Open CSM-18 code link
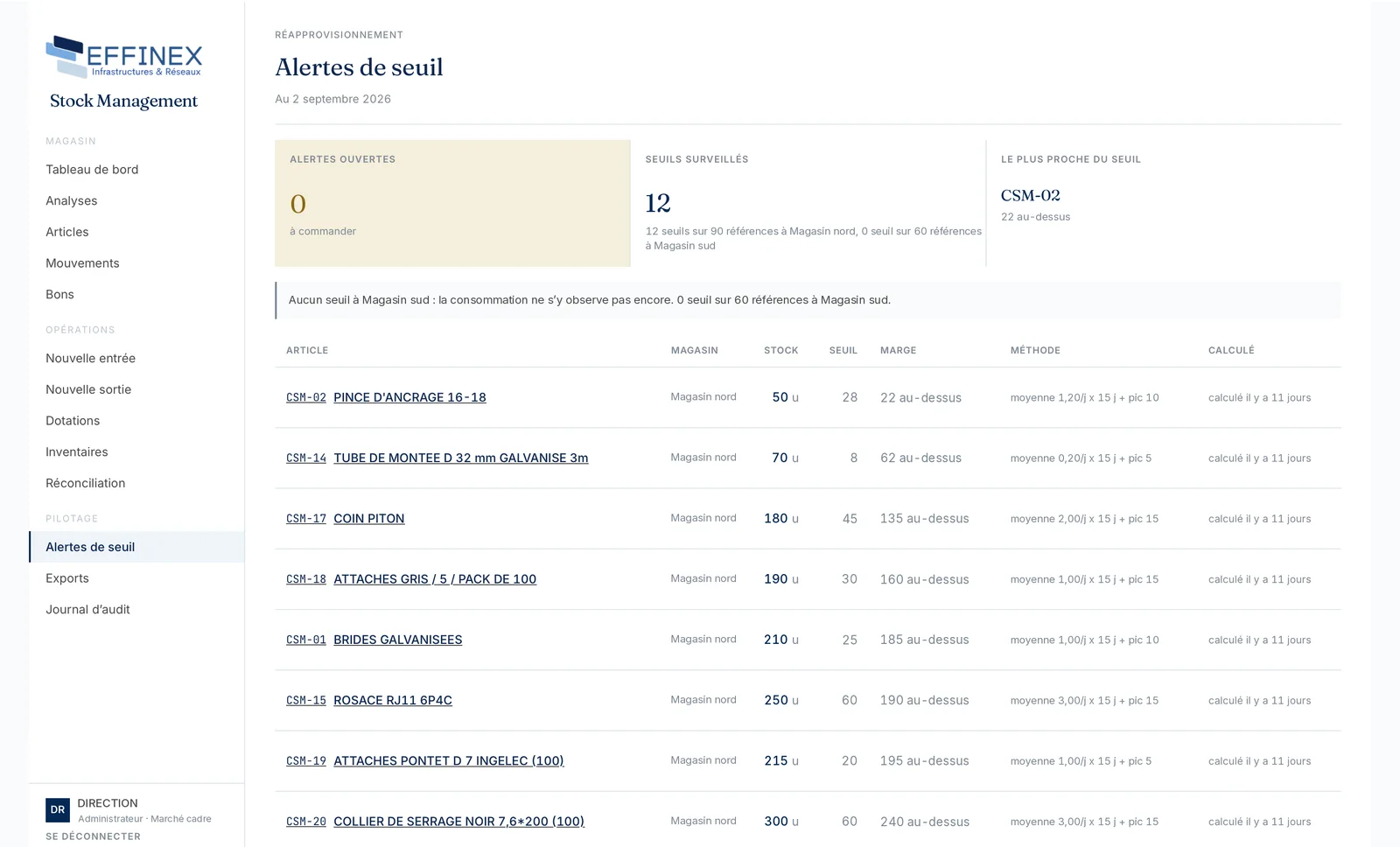Image resolution: width=1400 pixels, height=847 pixels. tap(306, 579)
